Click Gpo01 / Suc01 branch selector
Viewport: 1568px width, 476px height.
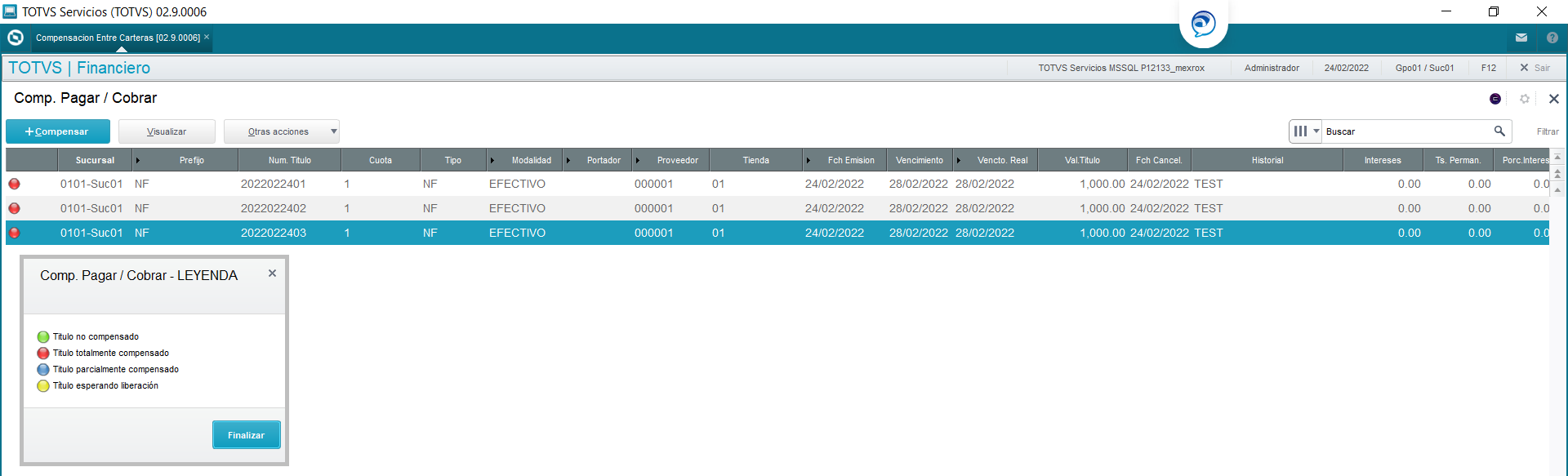(1424, 68)
